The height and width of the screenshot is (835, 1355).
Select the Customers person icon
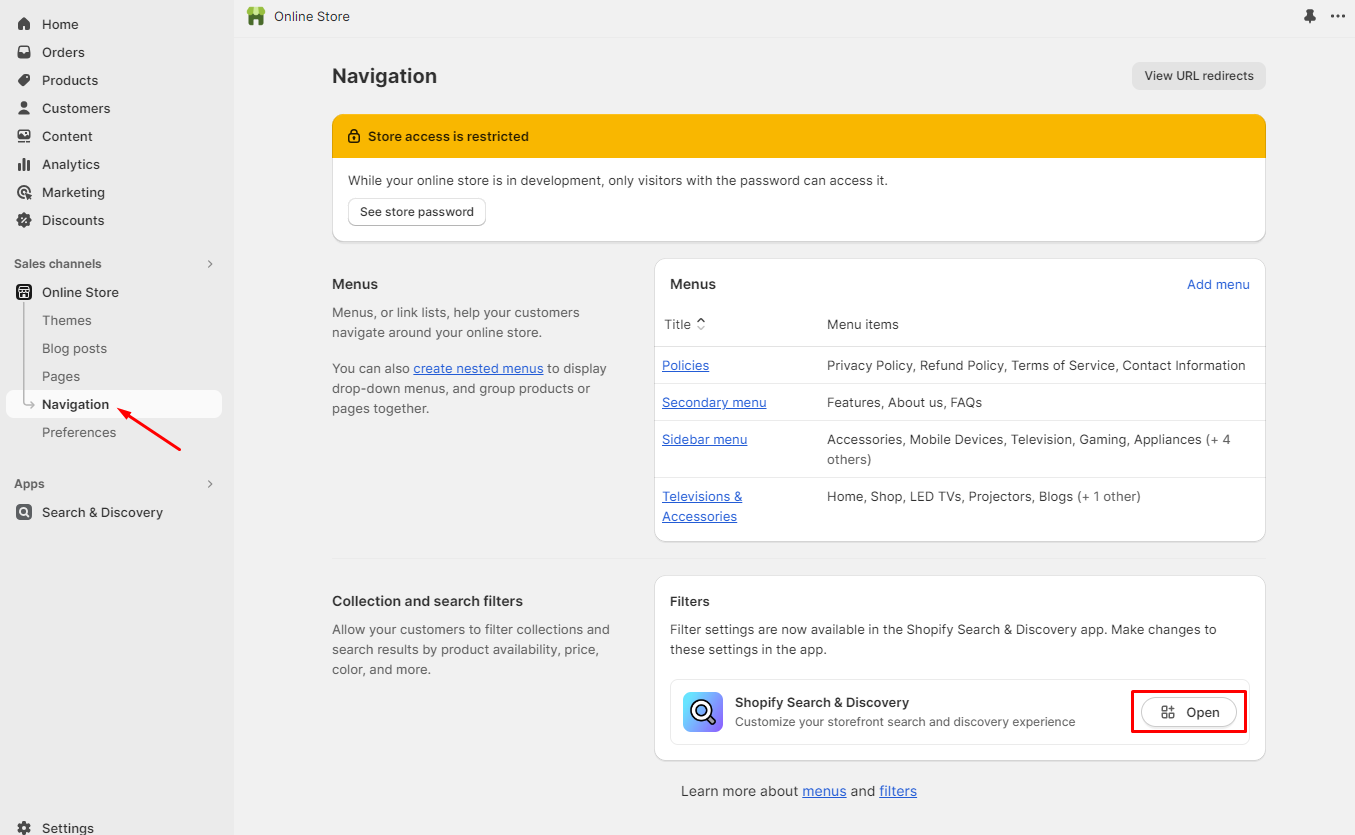click(x=24, y=108)
